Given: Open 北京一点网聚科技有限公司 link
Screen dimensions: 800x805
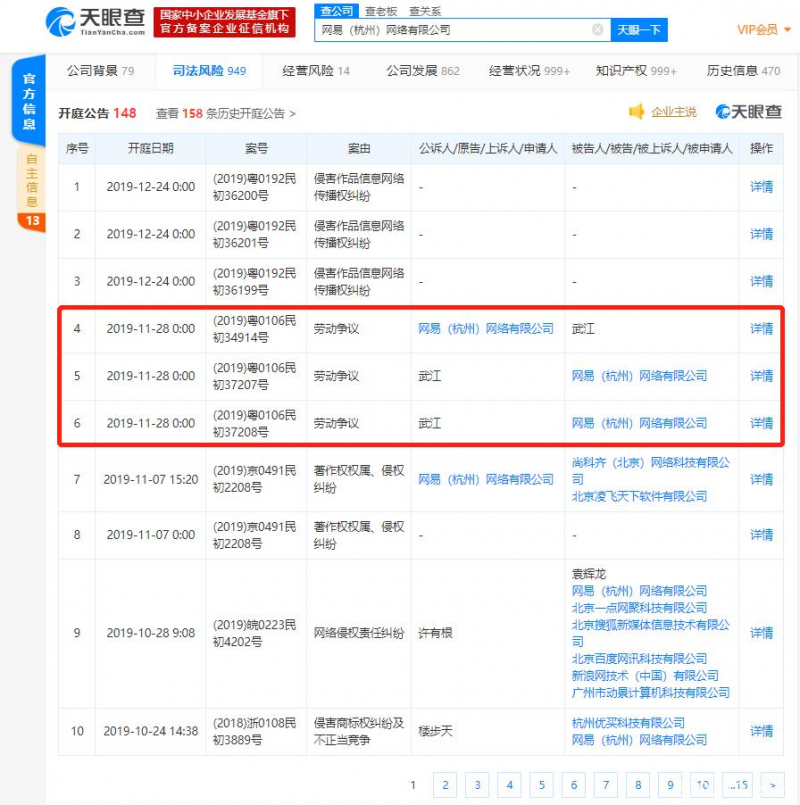Looking at the screenshot, I should click(639, 607).
